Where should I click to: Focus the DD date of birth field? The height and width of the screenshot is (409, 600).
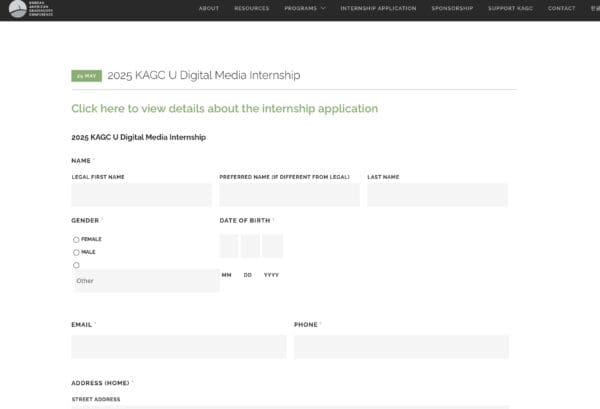(x=250, y=246)
